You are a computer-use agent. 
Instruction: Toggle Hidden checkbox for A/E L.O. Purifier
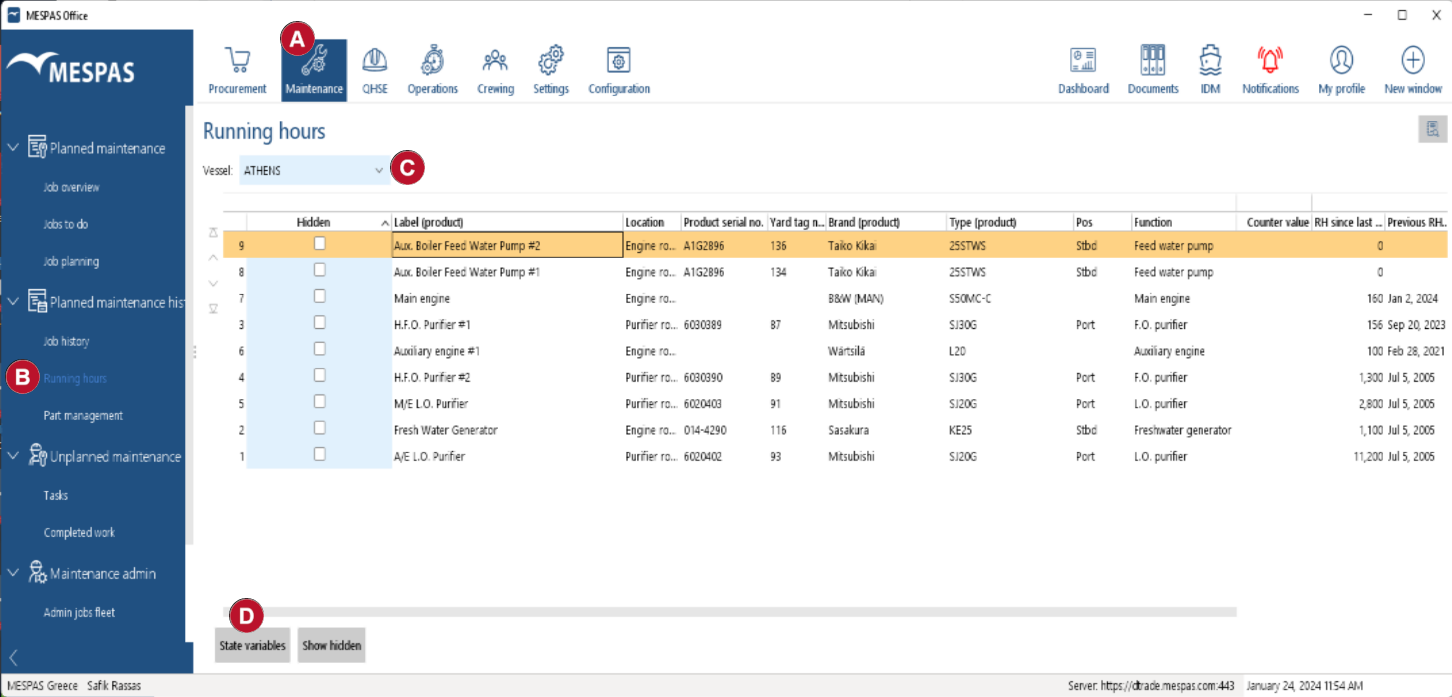(x=319, y=454)
